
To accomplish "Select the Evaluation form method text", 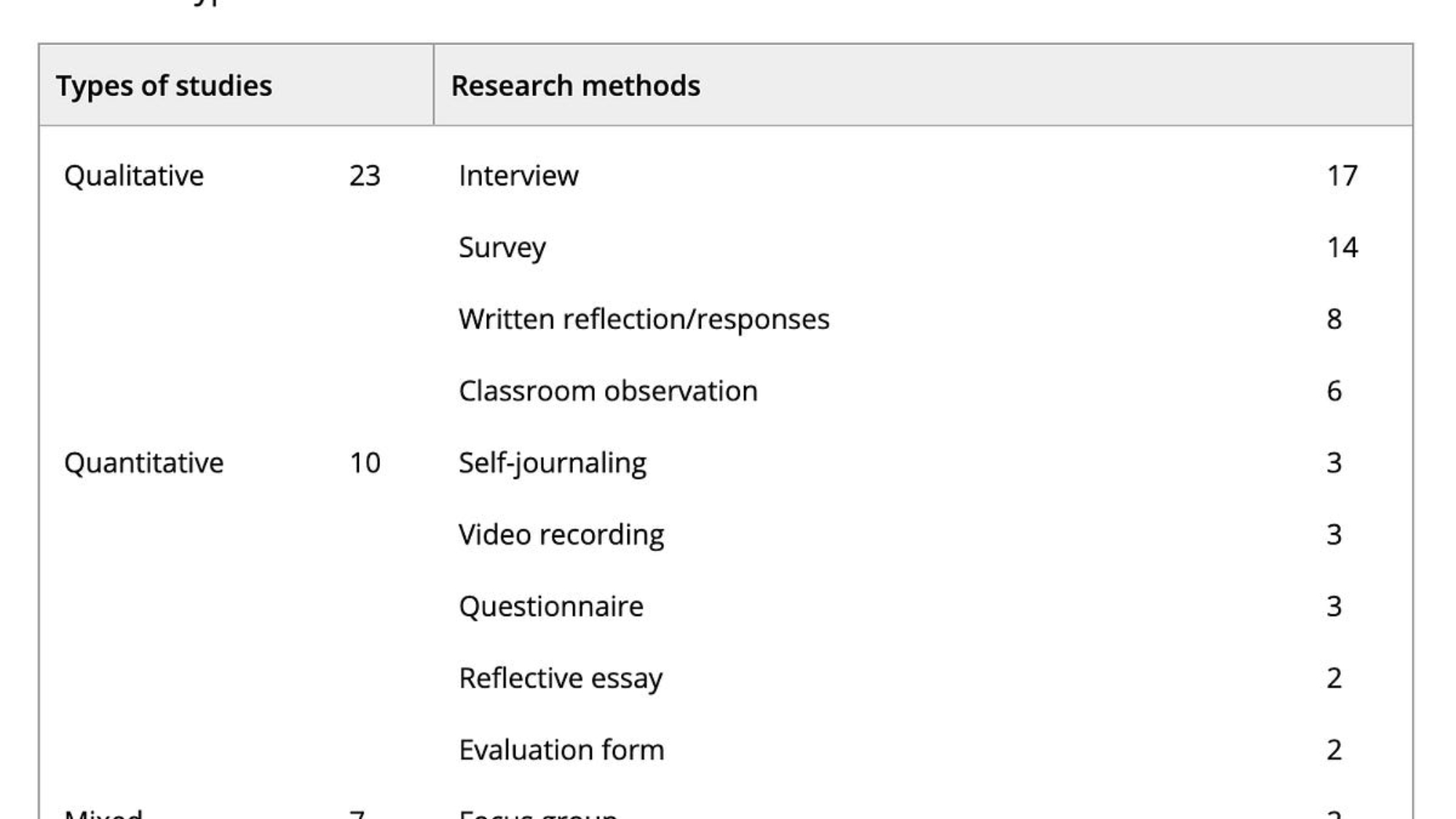I will tap(561, 750).
